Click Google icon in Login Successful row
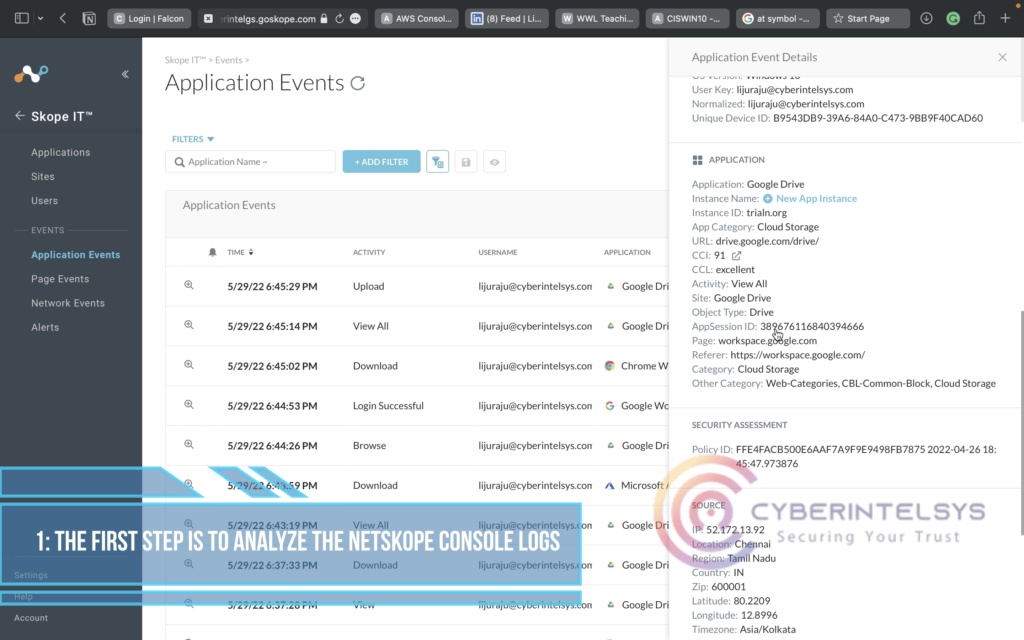The height and width of the screenshot is (640, 1024). (609, 406)
